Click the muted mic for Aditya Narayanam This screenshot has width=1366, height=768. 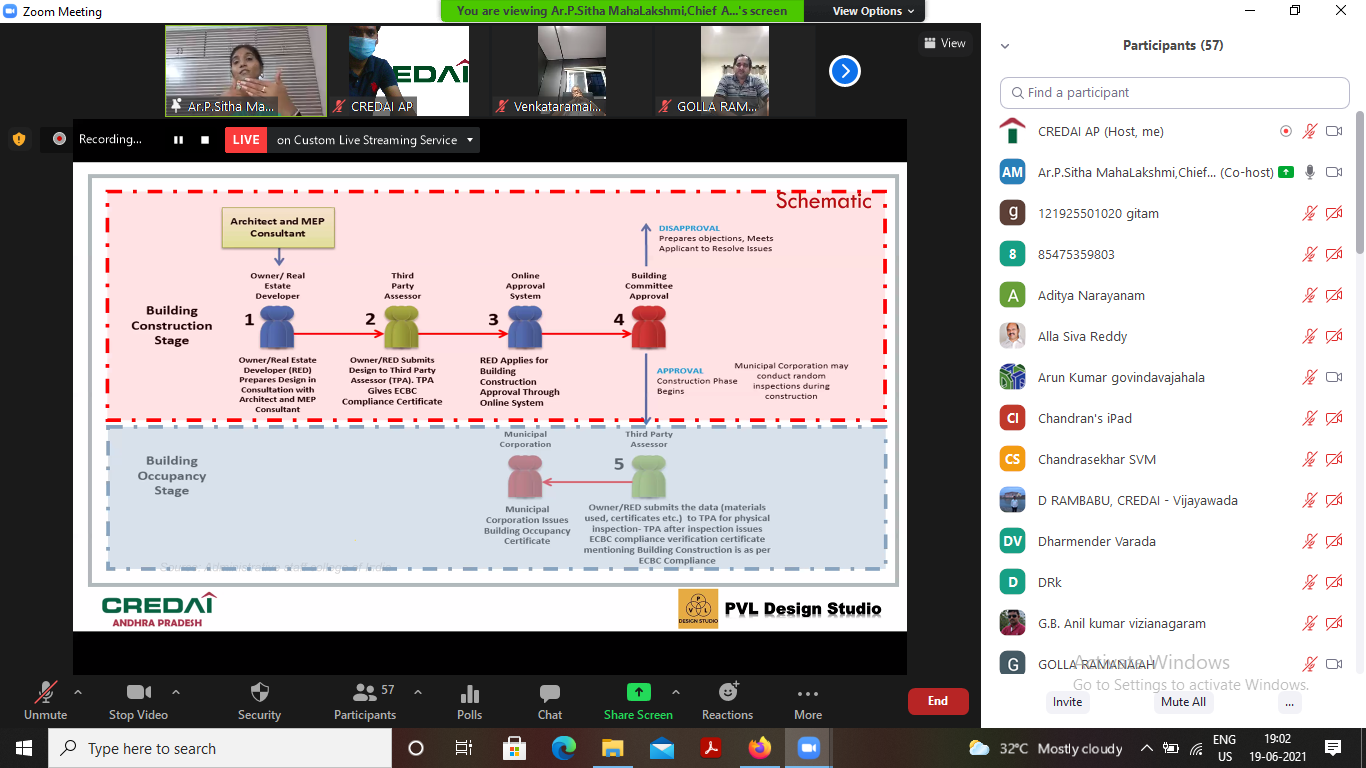[x=1309, y=295]
